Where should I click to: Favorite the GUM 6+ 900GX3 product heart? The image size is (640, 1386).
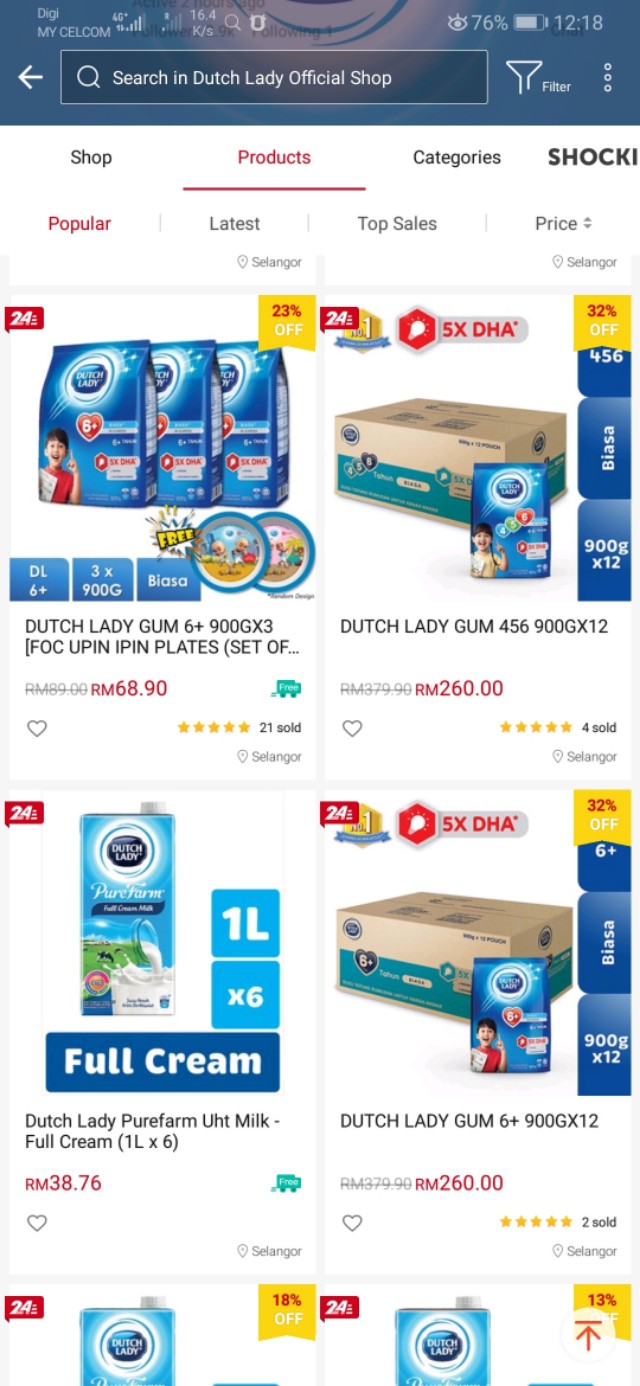point(37,728)
